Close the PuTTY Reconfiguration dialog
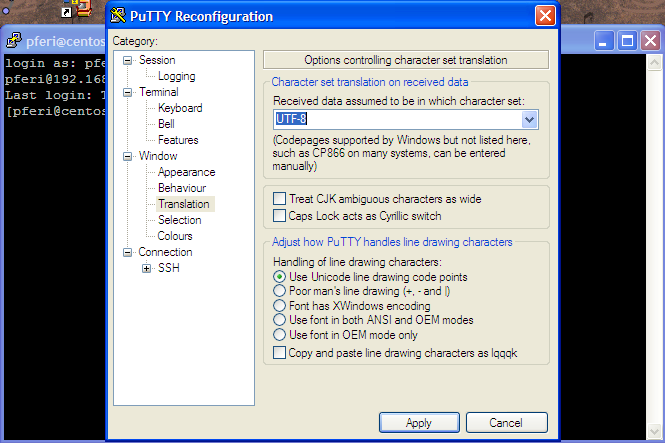 tap(545, 16)
